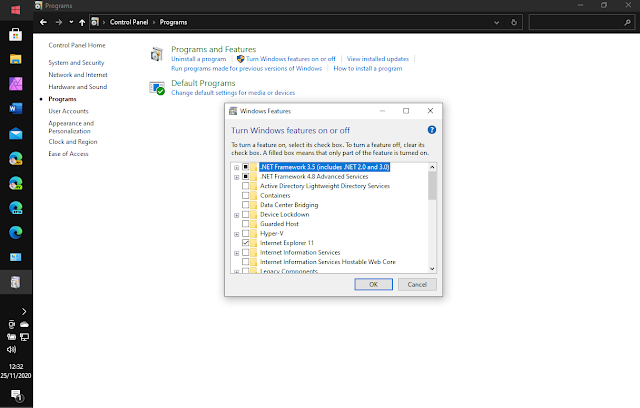Screen dimensions: 640x408
Task: Open recent locations dropdown arrow
Action: click(71, 22)
